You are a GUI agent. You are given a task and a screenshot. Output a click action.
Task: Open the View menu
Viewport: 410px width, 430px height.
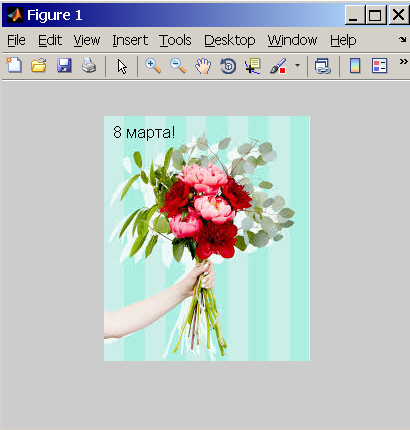(87, 40)
